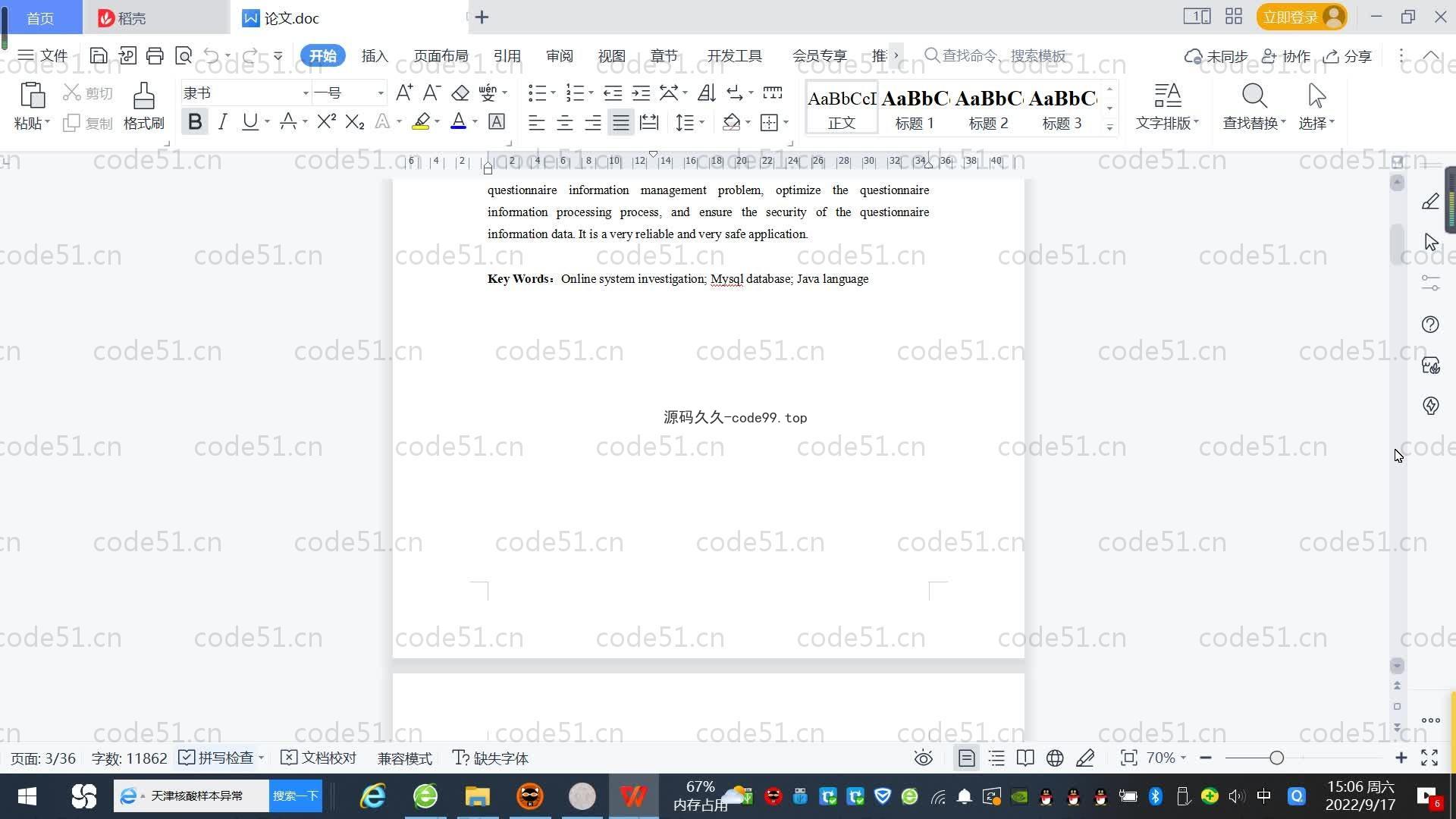Image resolution: width=1456 pixels, height=819 pixels.
Task: Open font color dropdown arrow
Action: pyautogui.click(x=475, y=121)
